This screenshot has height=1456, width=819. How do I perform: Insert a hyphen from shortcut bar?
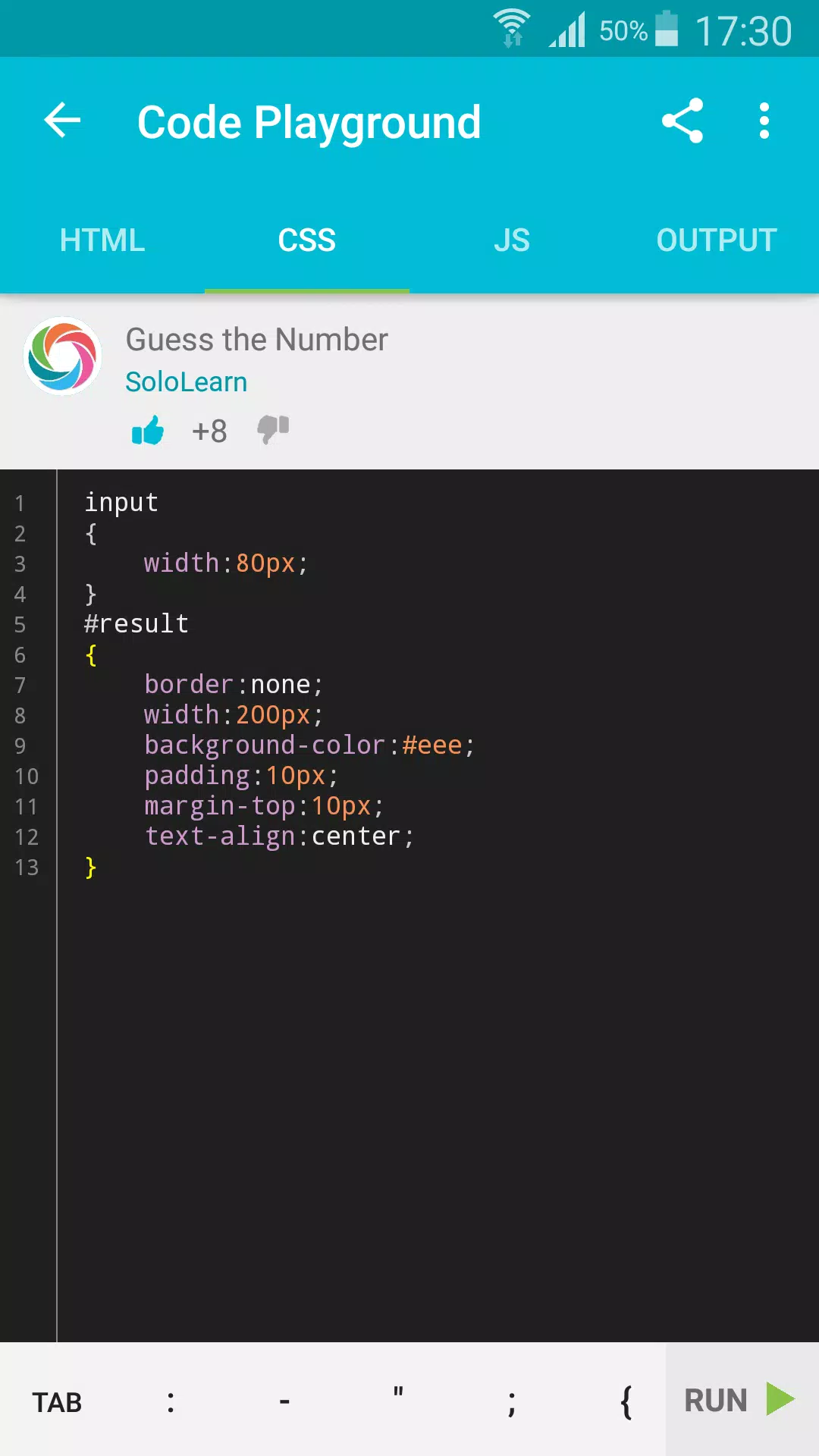point(284,1402)
